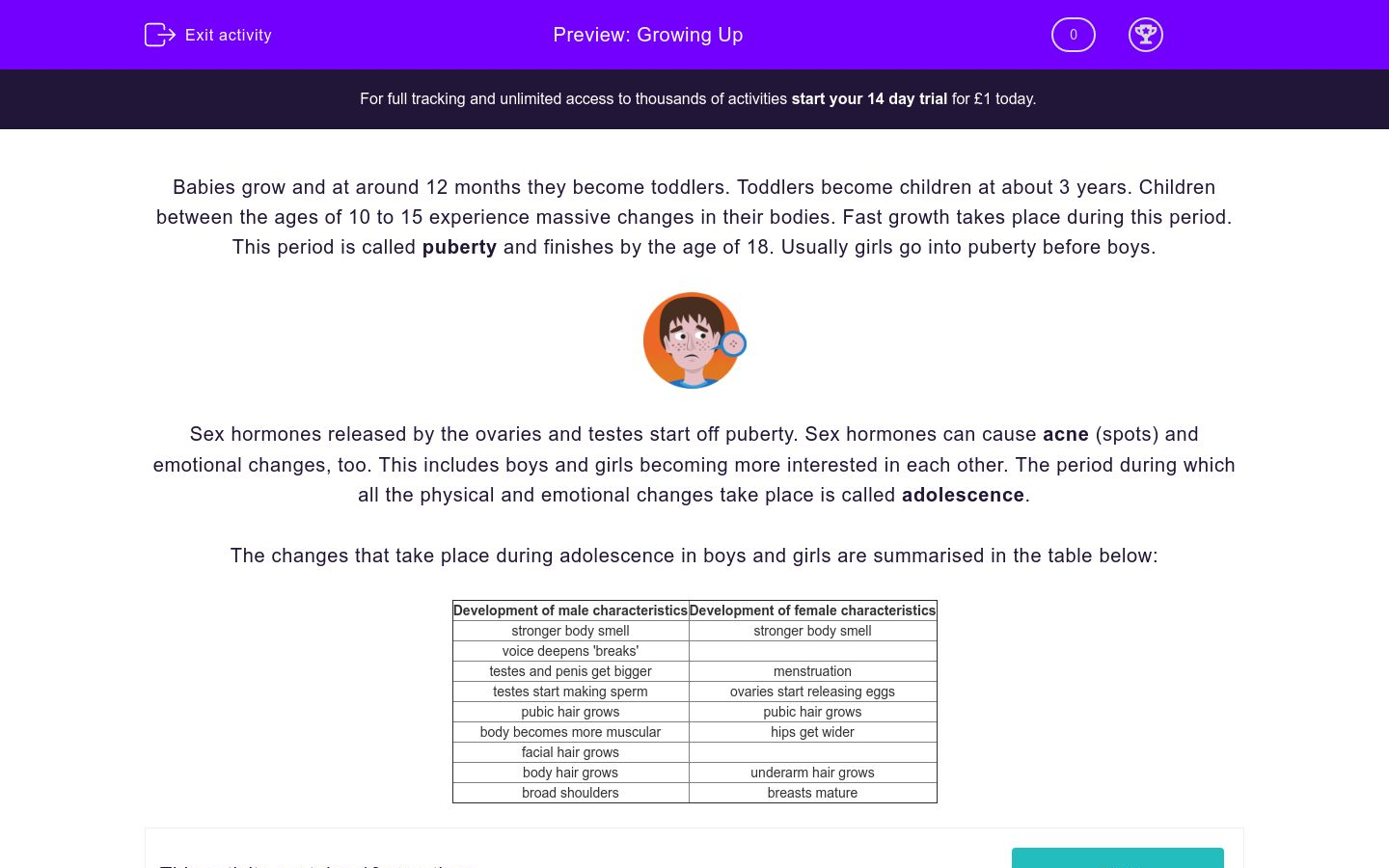The width and height of the screenshot is (1389, 868).
Task: Click the bold word acne
Action: (1065, 434)
